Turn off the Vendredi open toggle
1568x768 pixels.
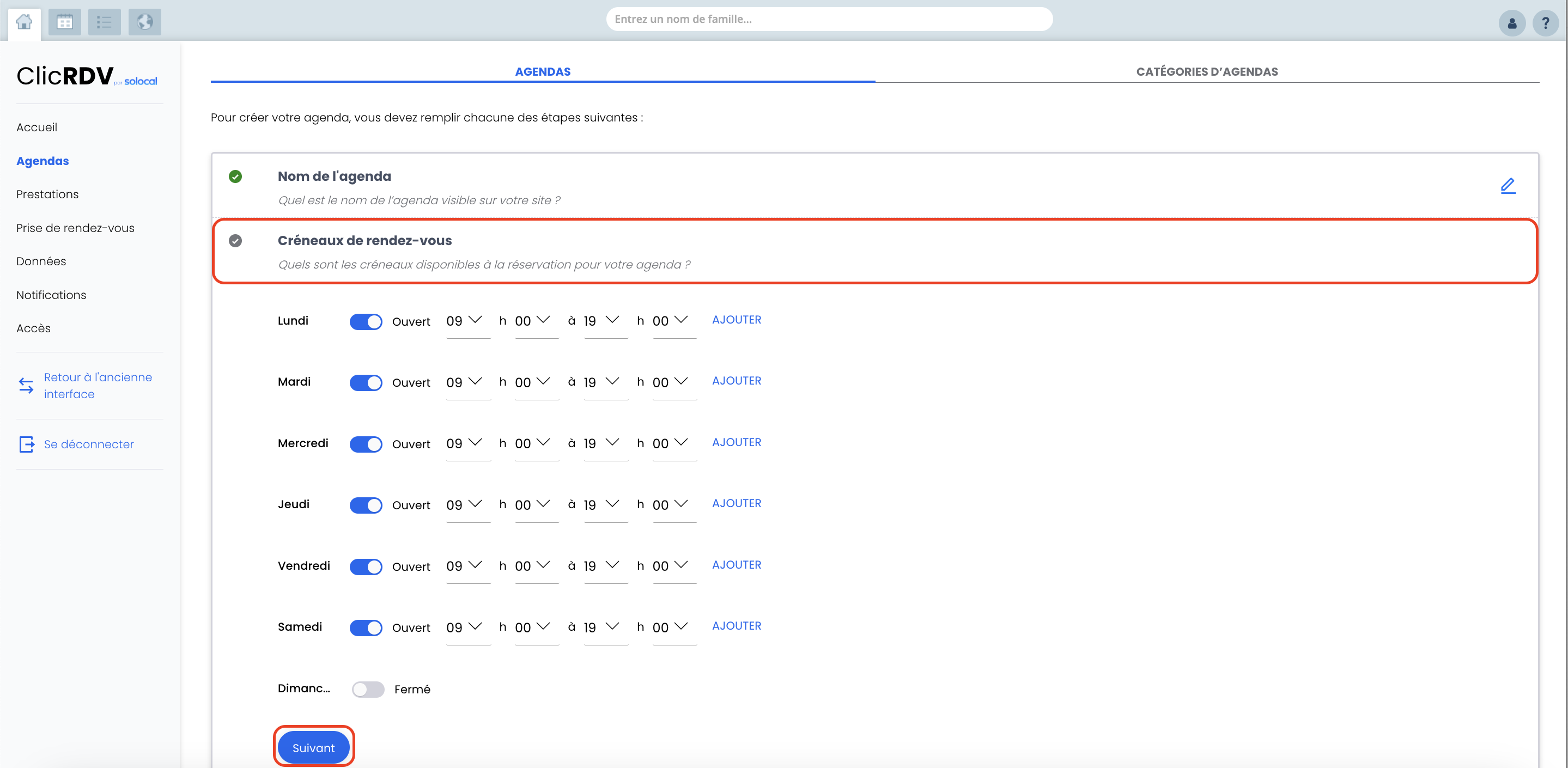(366, 566)
